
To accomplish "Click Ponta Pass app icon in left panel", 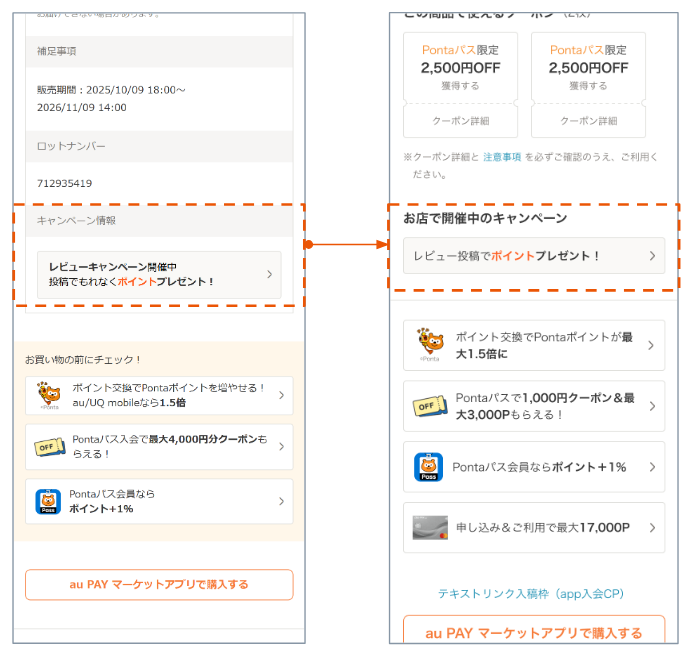I will pyautogui.click(x=48, y=501).
